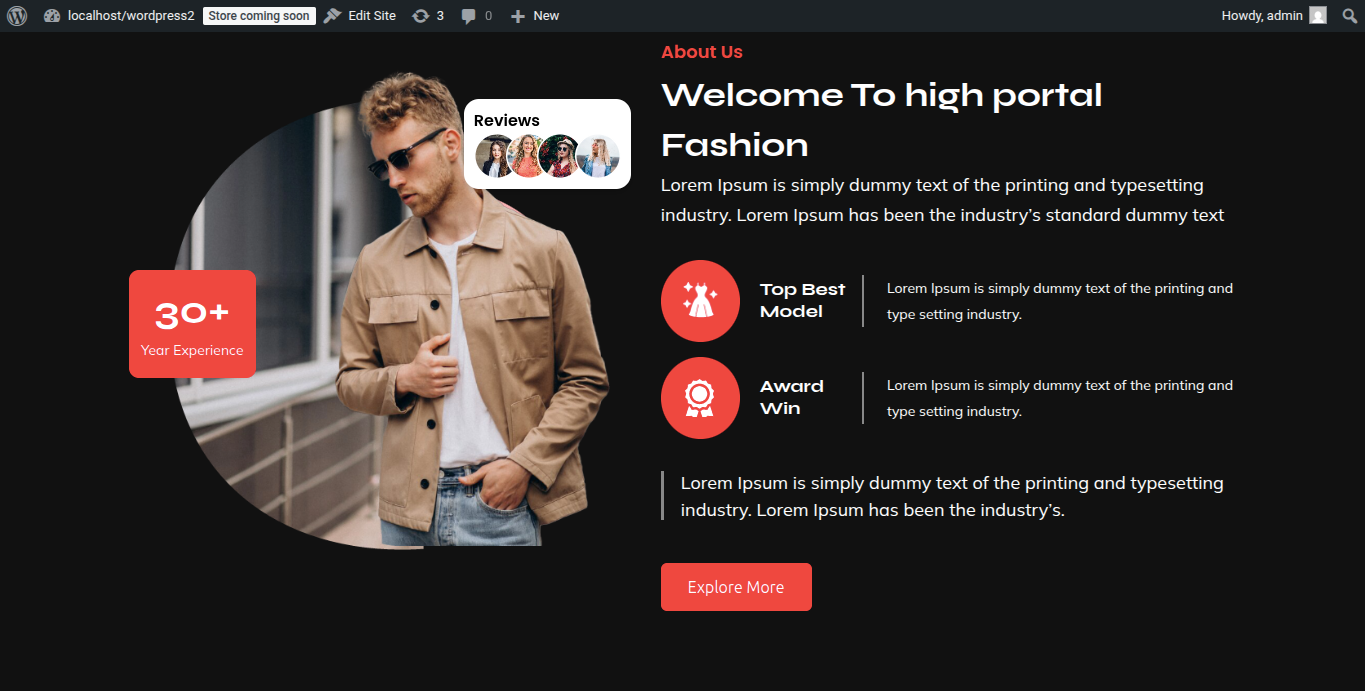
Task: Click the admin avatar image
Action: (1318, 16)
